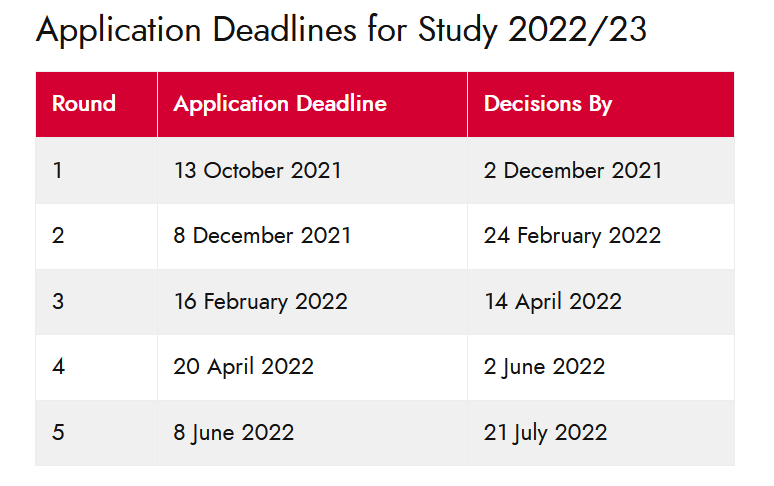Click the 2 December 2021 decision cell

click(601, 171)
